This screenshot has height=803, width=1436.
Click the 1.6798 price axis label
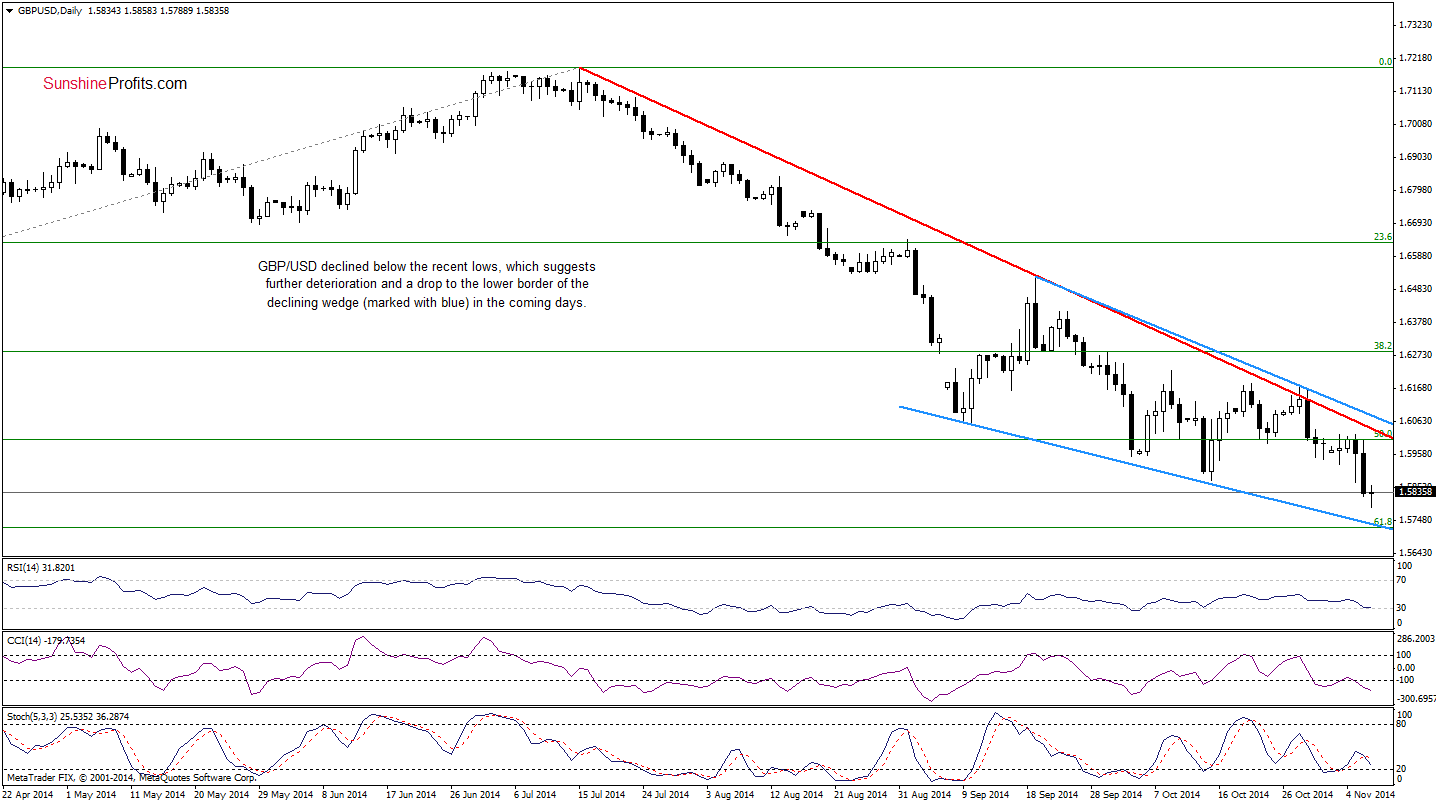tap(1415, 189)
